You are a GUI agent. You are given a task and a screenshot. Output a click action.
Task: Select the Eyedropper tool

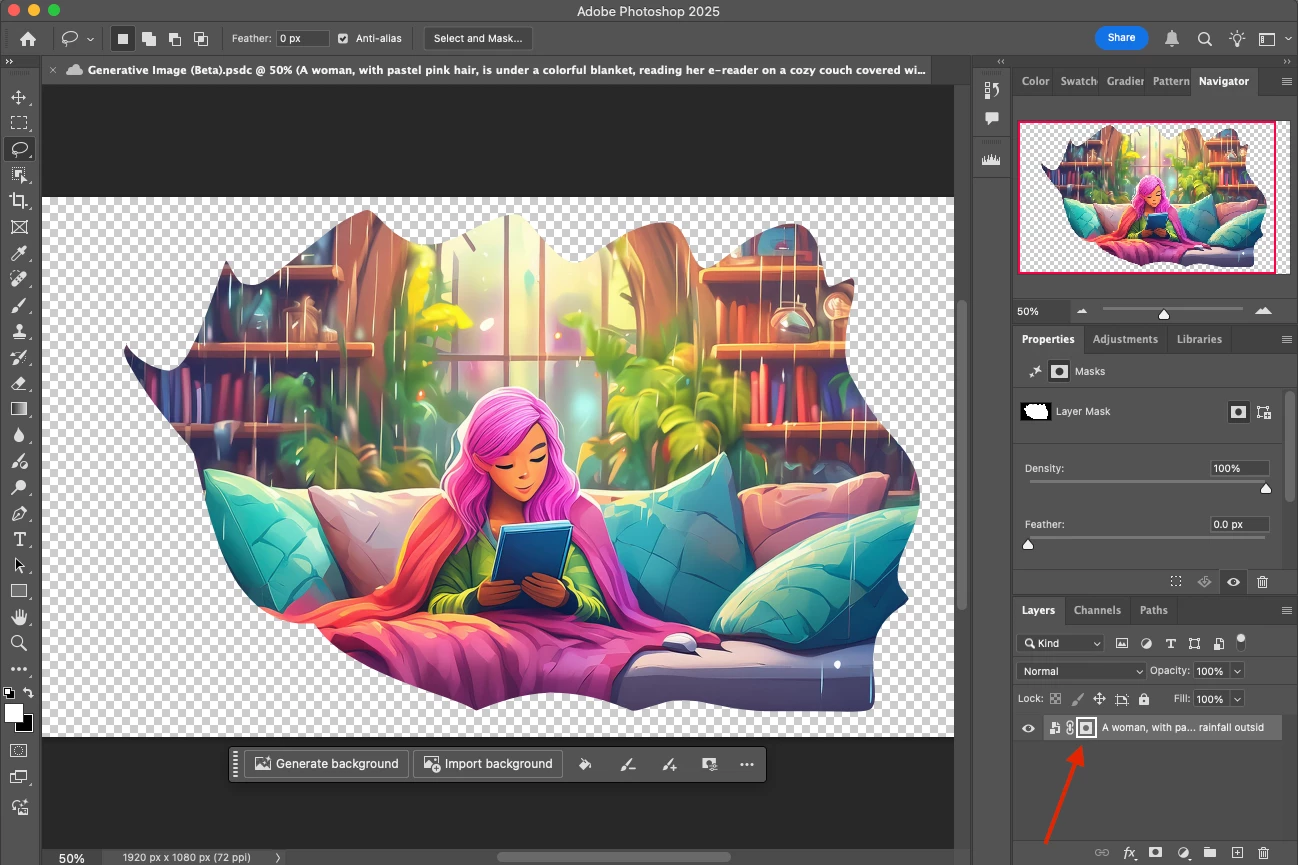pyautogui.click(x=18, y=253)
